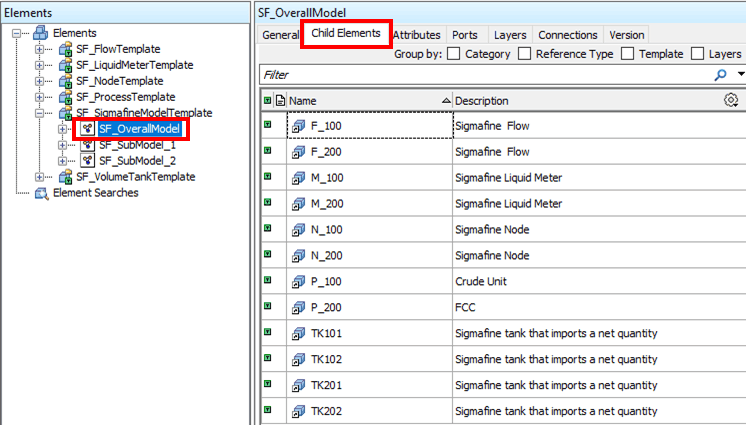Toggle the Reference Type grouping checkbox
The width and height of the screenshot is (746, 425).
pos(525,54)
